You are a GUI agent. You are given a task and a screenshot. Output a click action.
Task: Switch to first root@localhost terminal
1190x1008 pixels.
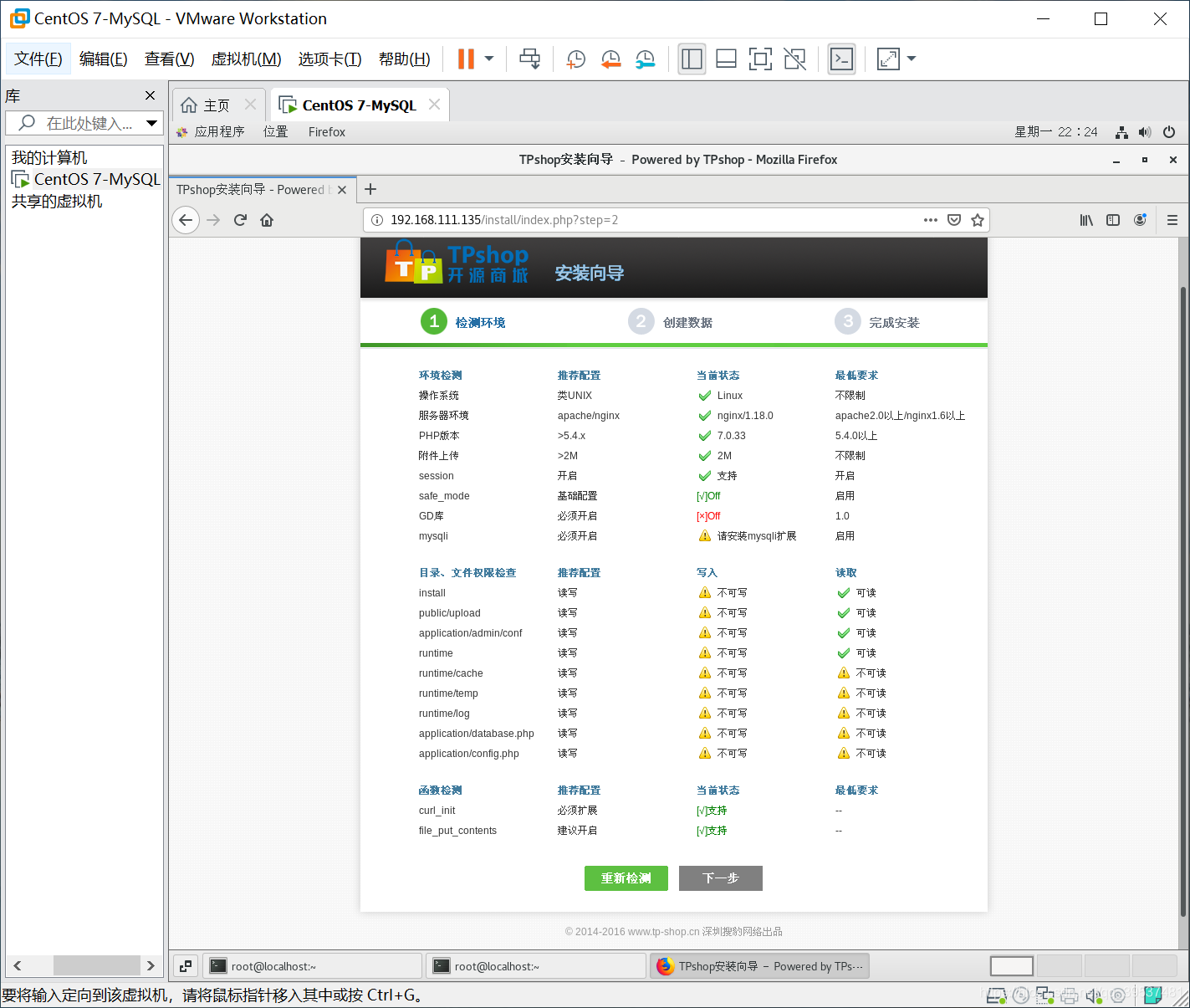(x=313, y=966)
